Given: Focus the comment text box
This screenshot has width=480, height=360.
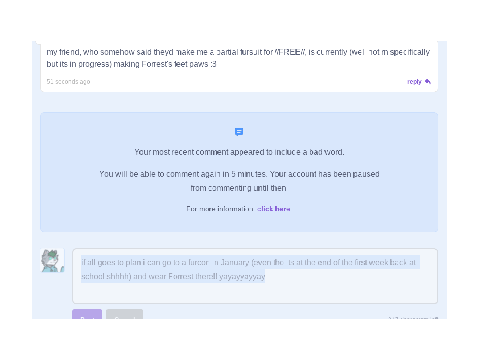Looking at the screenshot, I should pos(255,276).
